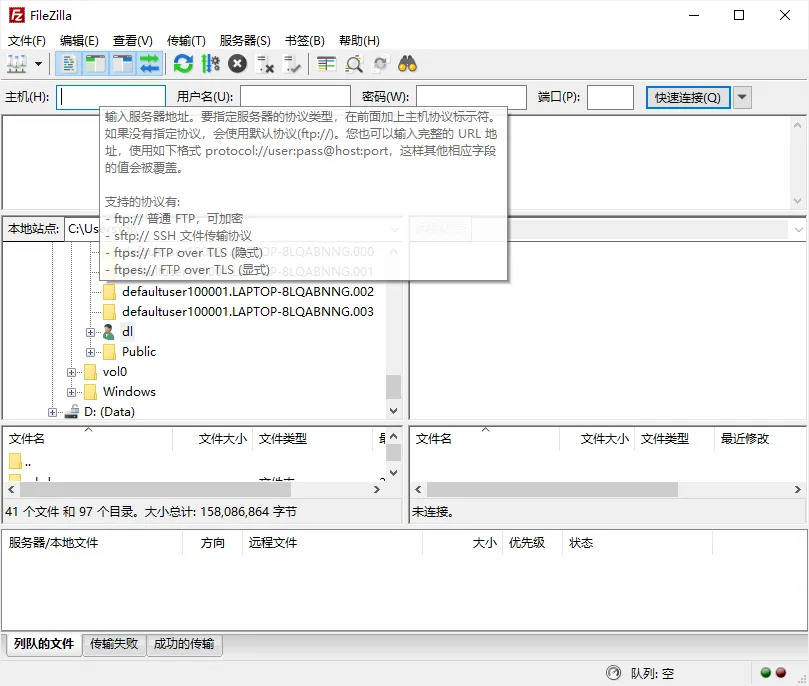Click the queue status 队列: 空
Viewport: 809px width, 686px height.
point(652,674)
